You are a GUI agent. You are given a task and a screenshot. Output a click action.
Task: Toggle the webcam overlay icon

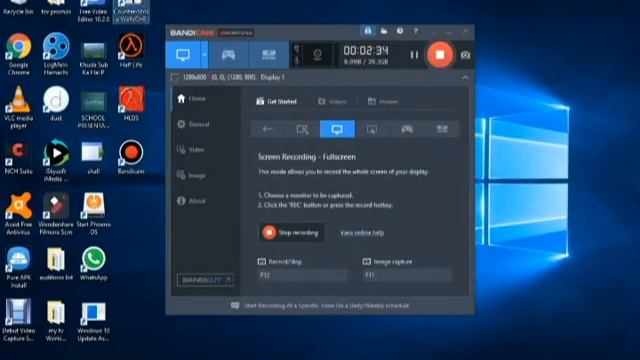click(x=317, y=55)
